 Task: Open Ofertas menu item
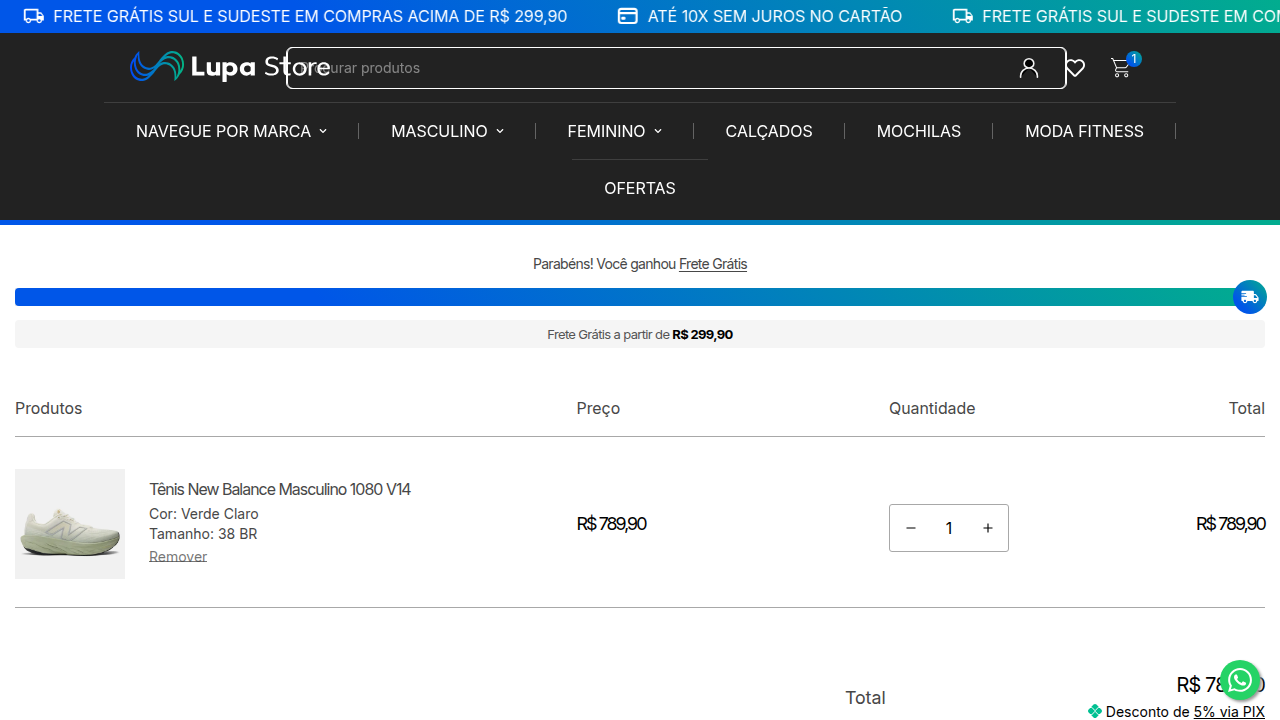[640, 188]
